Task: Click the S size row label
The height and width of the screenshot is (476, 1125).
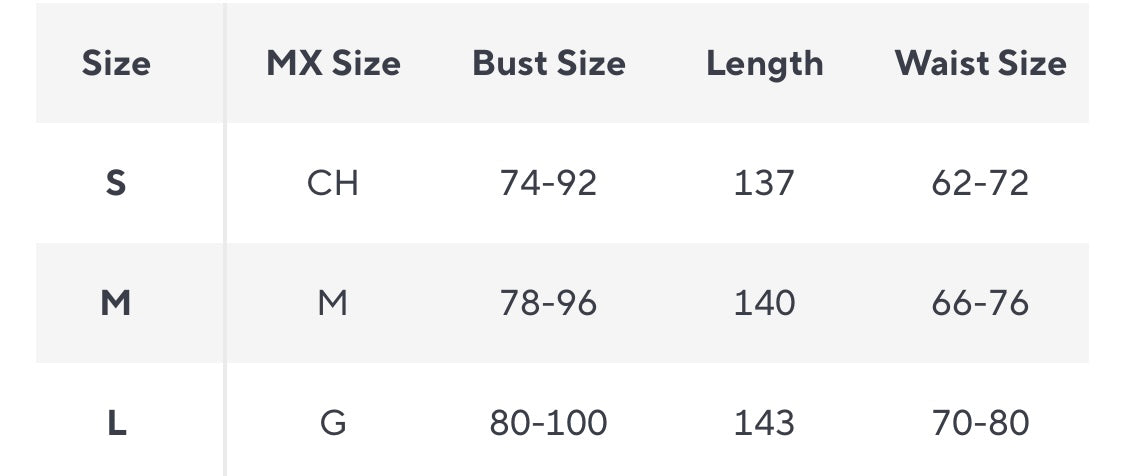Action: click(116, 183)
